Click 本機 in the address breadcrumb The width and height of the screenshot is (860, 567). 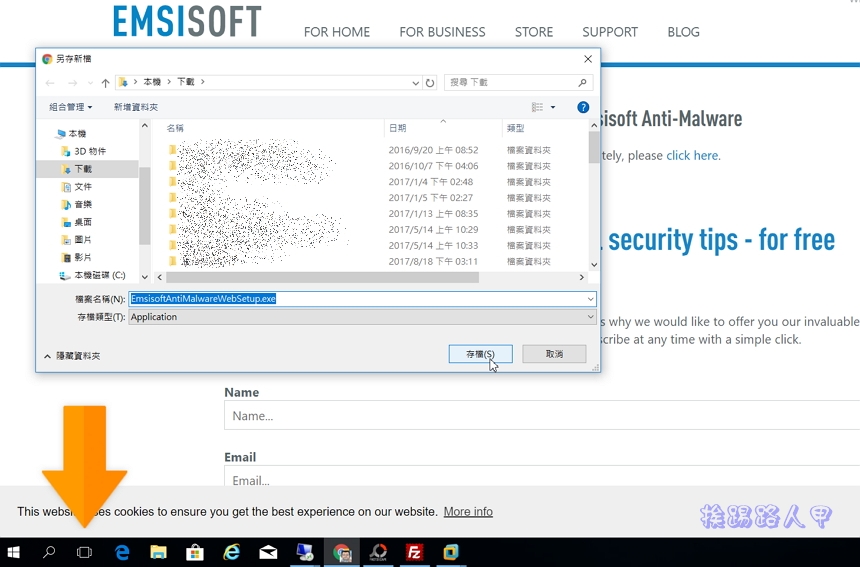pyautogui.click(x=152, y=82)
